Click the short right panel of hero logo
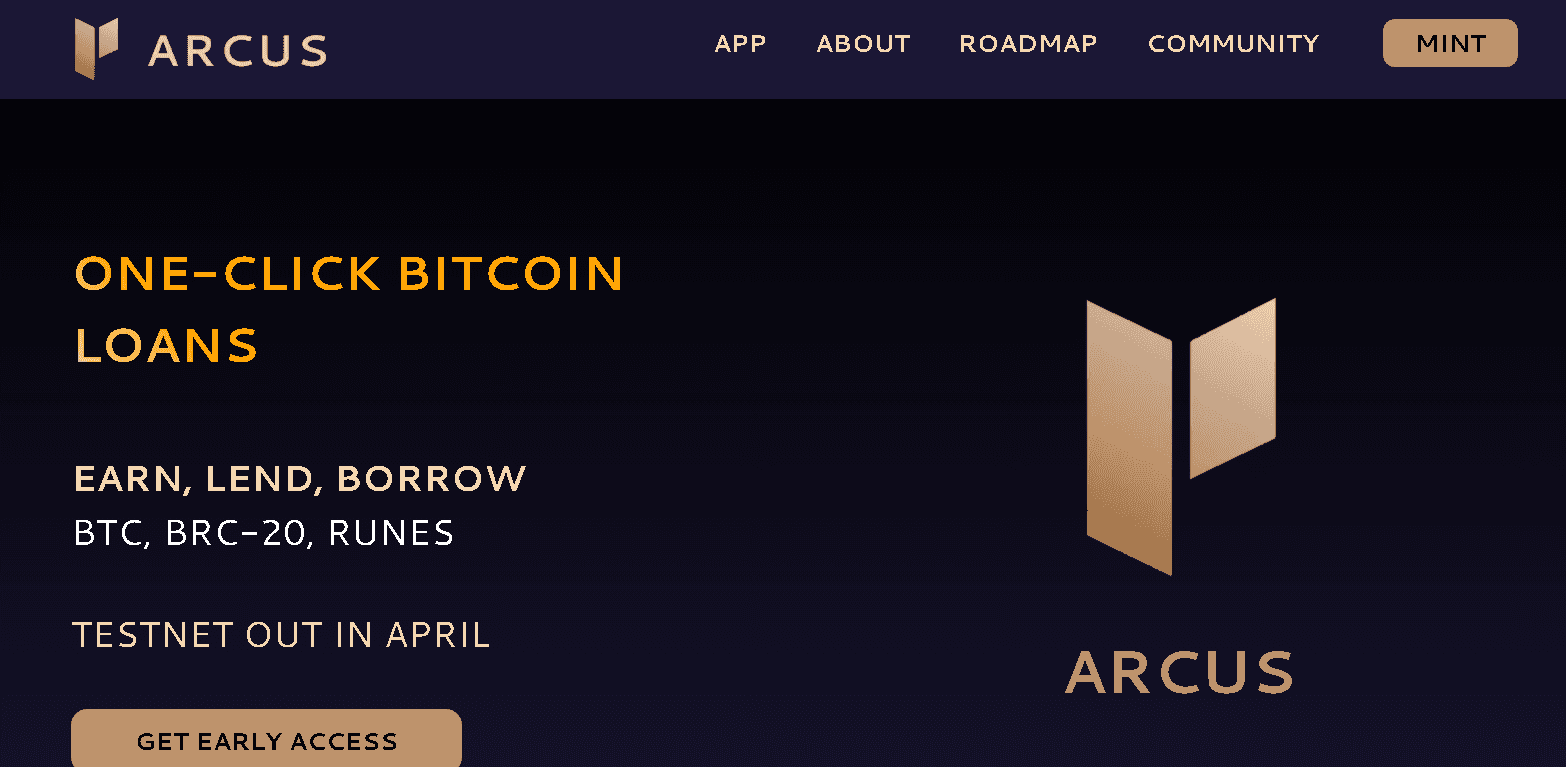The height and width of the screenshot is (767, 1566). [1232, 388]
